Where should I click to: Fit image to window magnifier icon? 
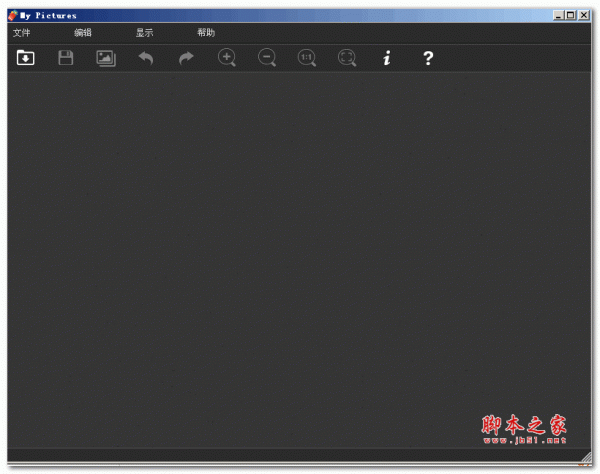(347, 58)
